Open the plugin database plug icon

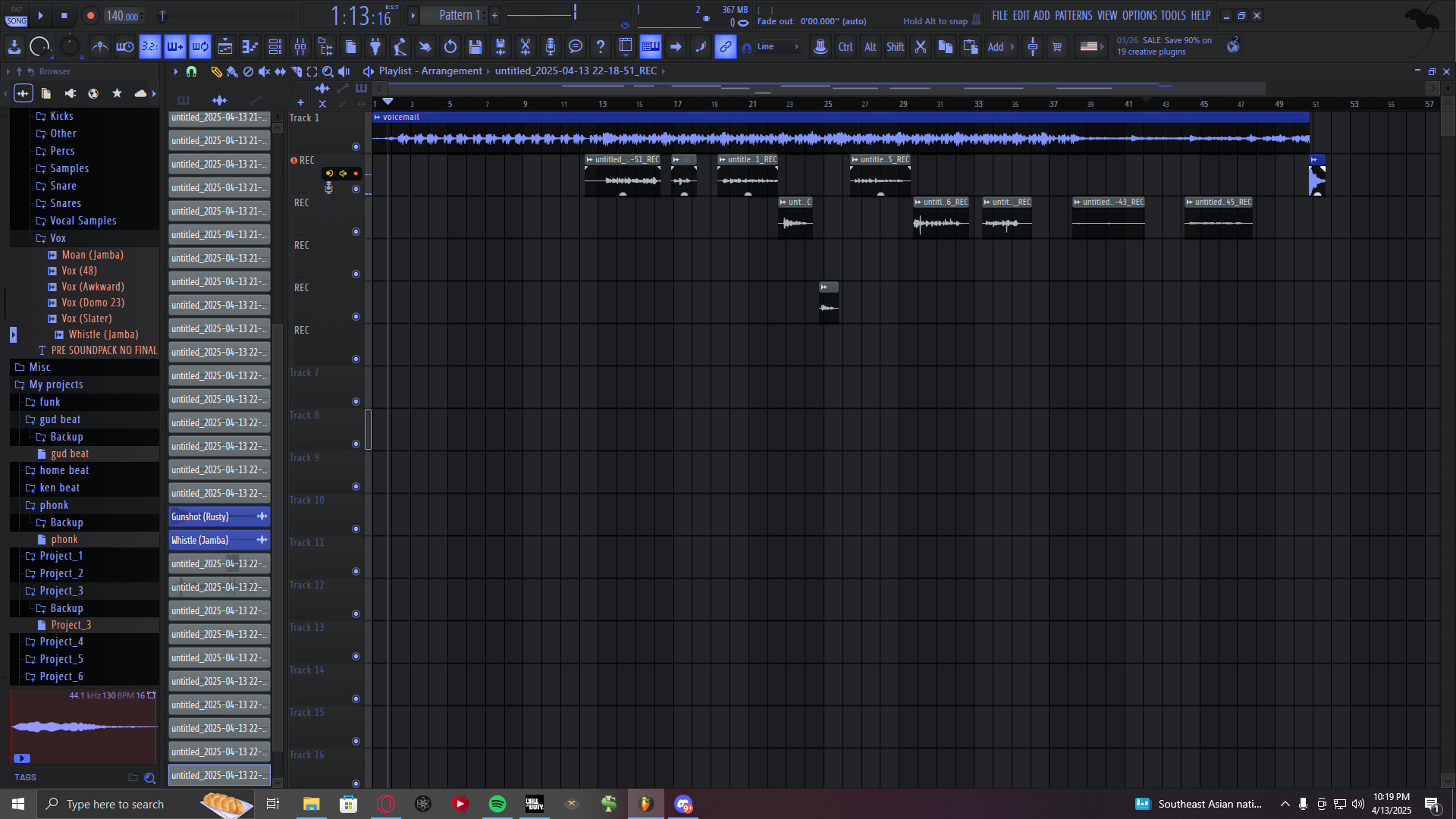pyautogui.click(x=375, y=47)
